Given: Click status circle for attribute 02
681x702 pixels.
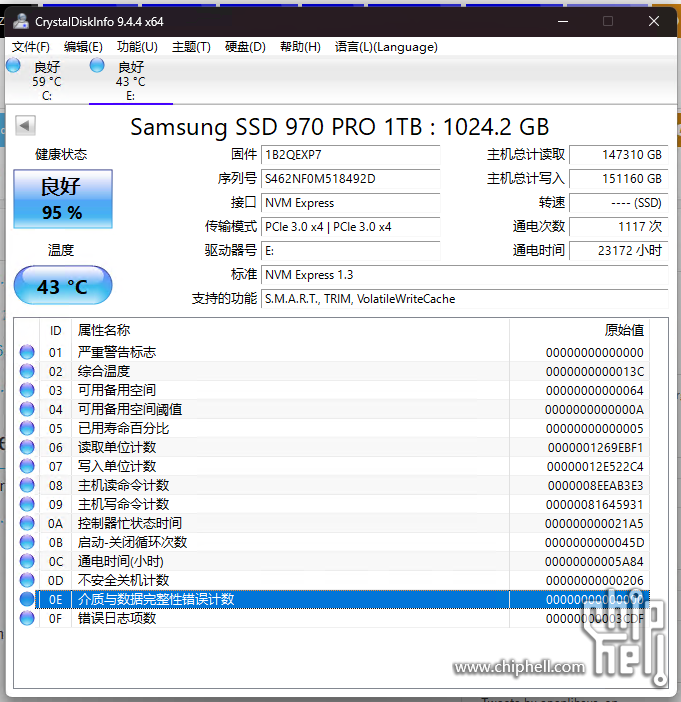Looking at the screenshot, I should click(27, 371).
